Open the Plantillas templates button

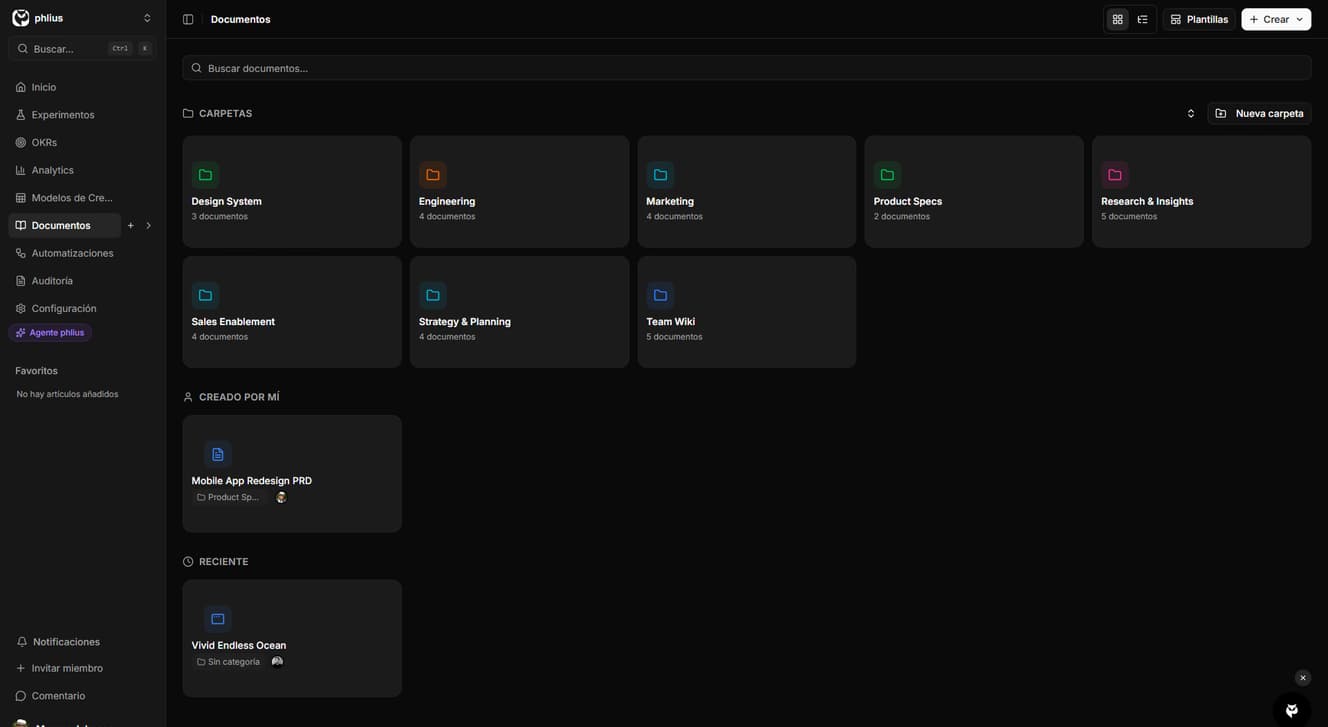pos(1198,19)
